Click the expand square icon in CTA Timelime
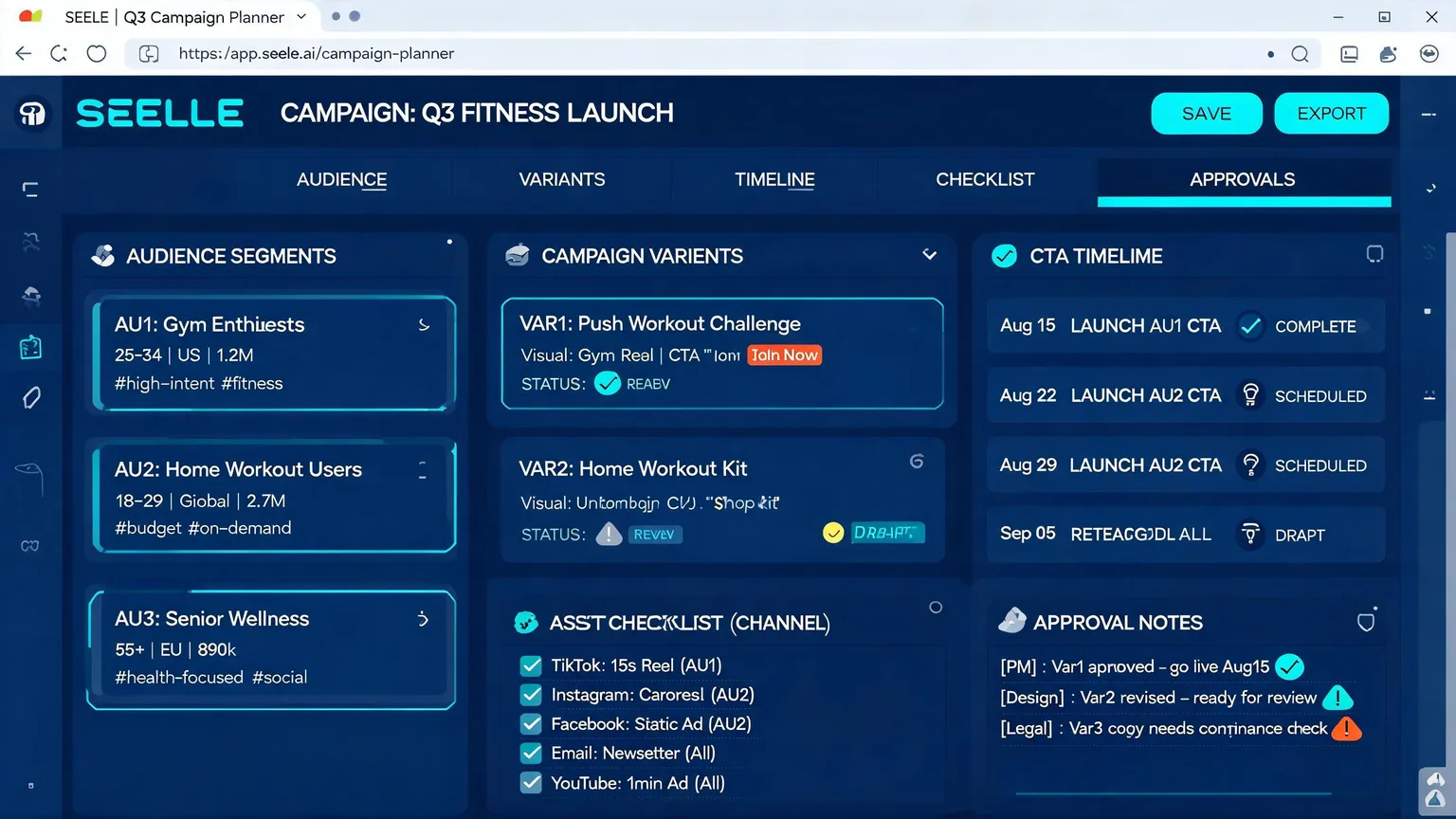Screen dimensions: 1456x819 [1374, 253]
